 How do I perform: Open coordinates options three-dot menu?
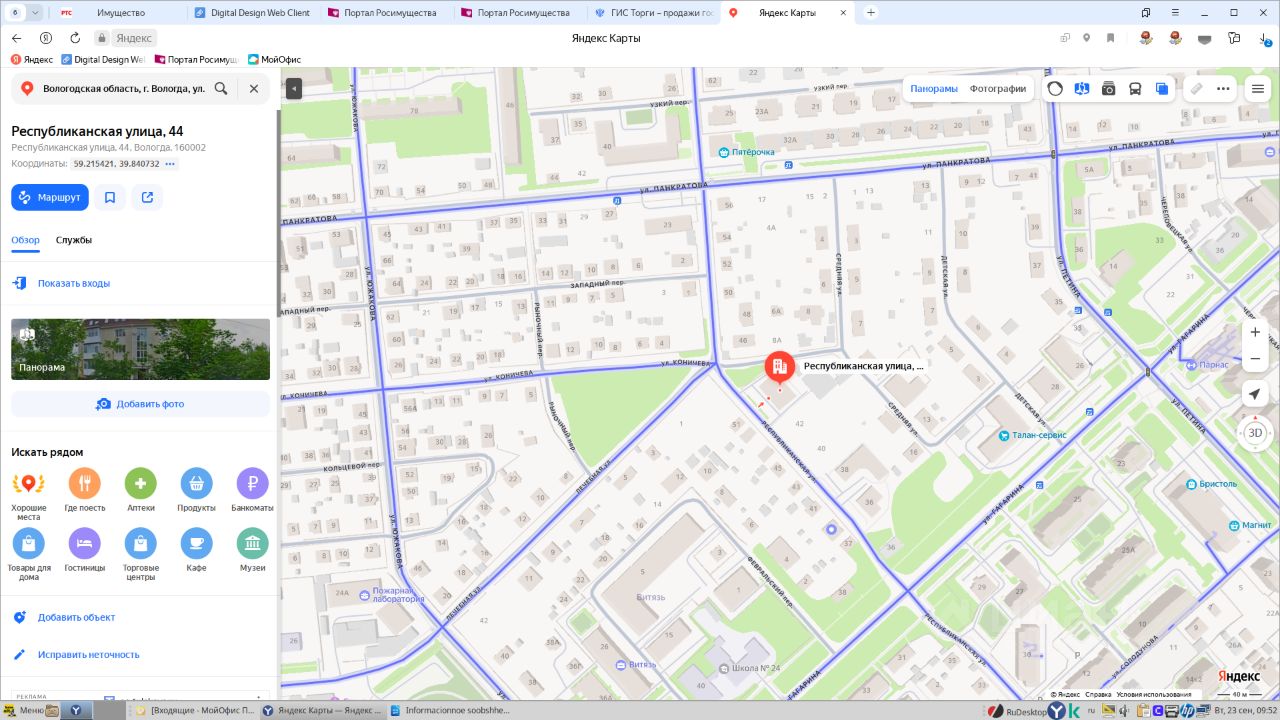click(170, 164)
